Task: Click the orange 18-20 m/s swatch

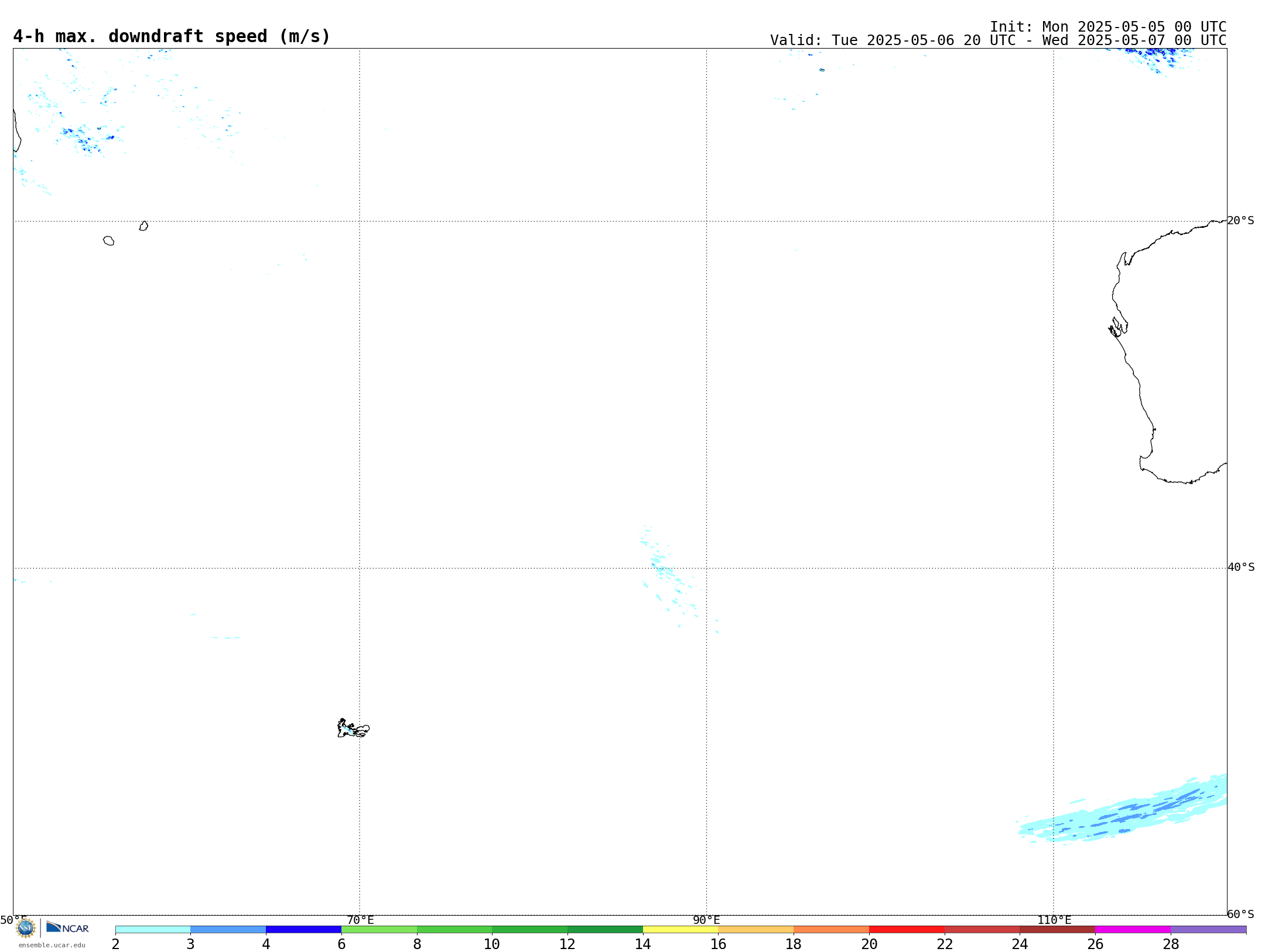Action: (831, 930)
